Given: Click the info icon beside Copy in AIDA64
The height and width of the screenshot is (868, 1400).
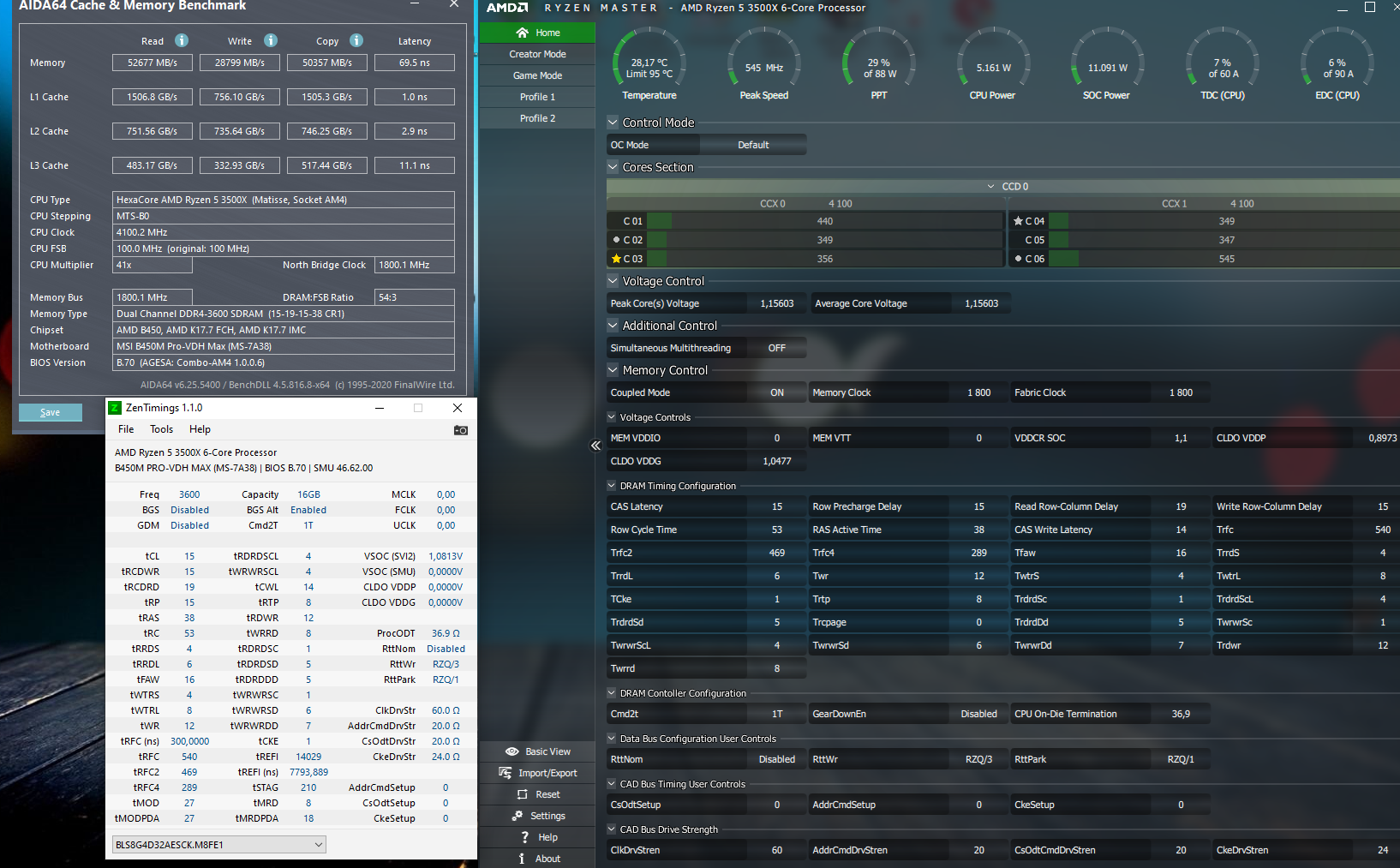Looking at the screenshot, I should 356,40.
